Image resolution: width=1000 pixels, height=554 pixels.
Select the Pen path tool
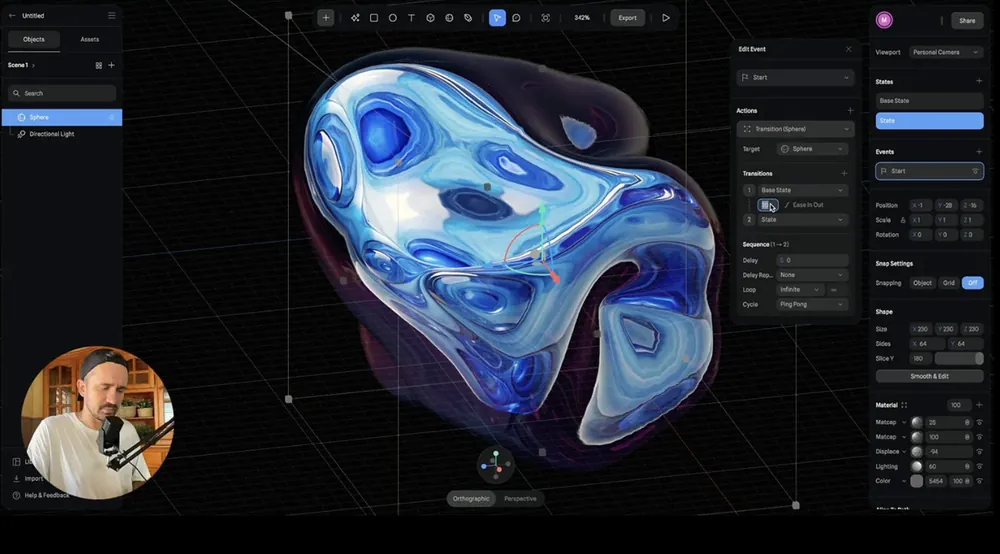click(x=468, y=18)
